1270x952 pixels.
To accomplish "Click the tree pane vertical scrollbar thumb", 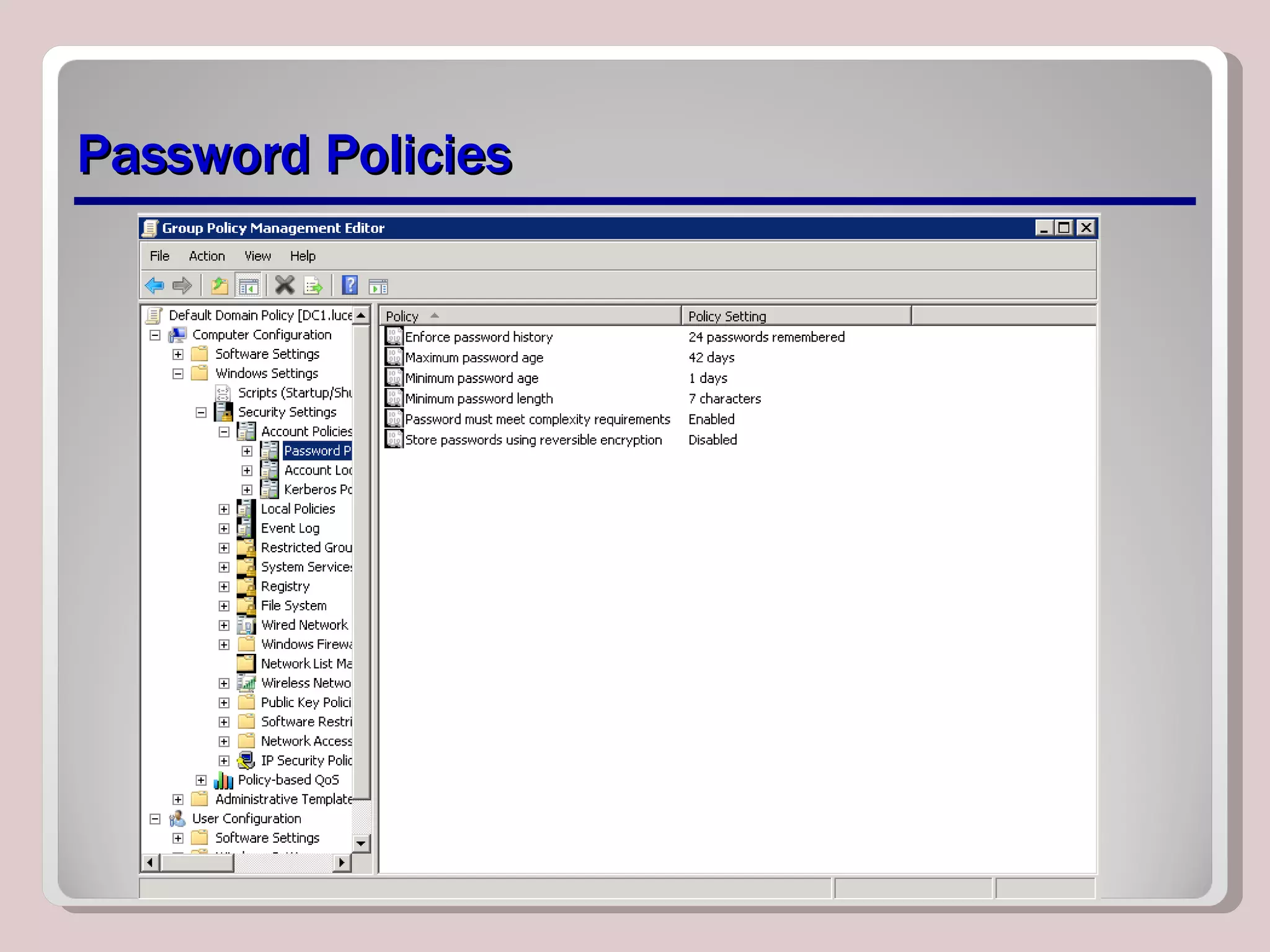I will pos(362,562).
